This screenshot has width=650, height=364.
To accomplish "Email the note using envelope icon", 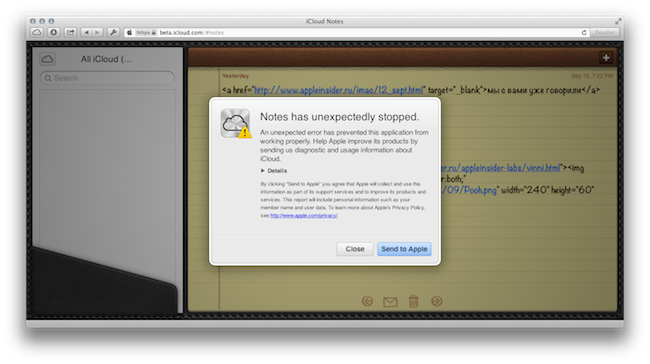I will [x=390, y=302].
